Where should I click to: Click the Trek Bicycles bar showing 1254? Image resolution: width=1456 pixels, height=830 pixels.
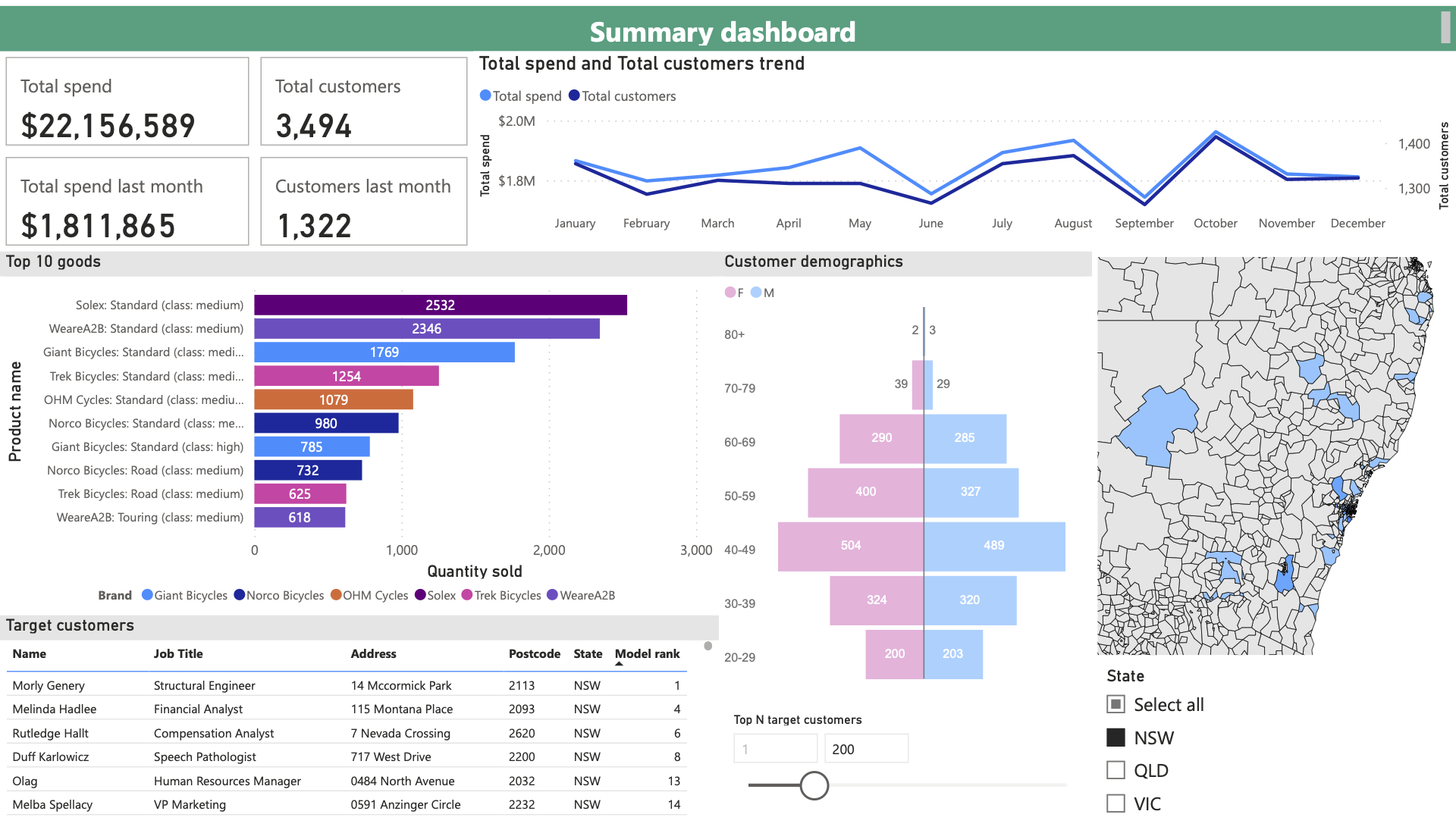point(347,376)
